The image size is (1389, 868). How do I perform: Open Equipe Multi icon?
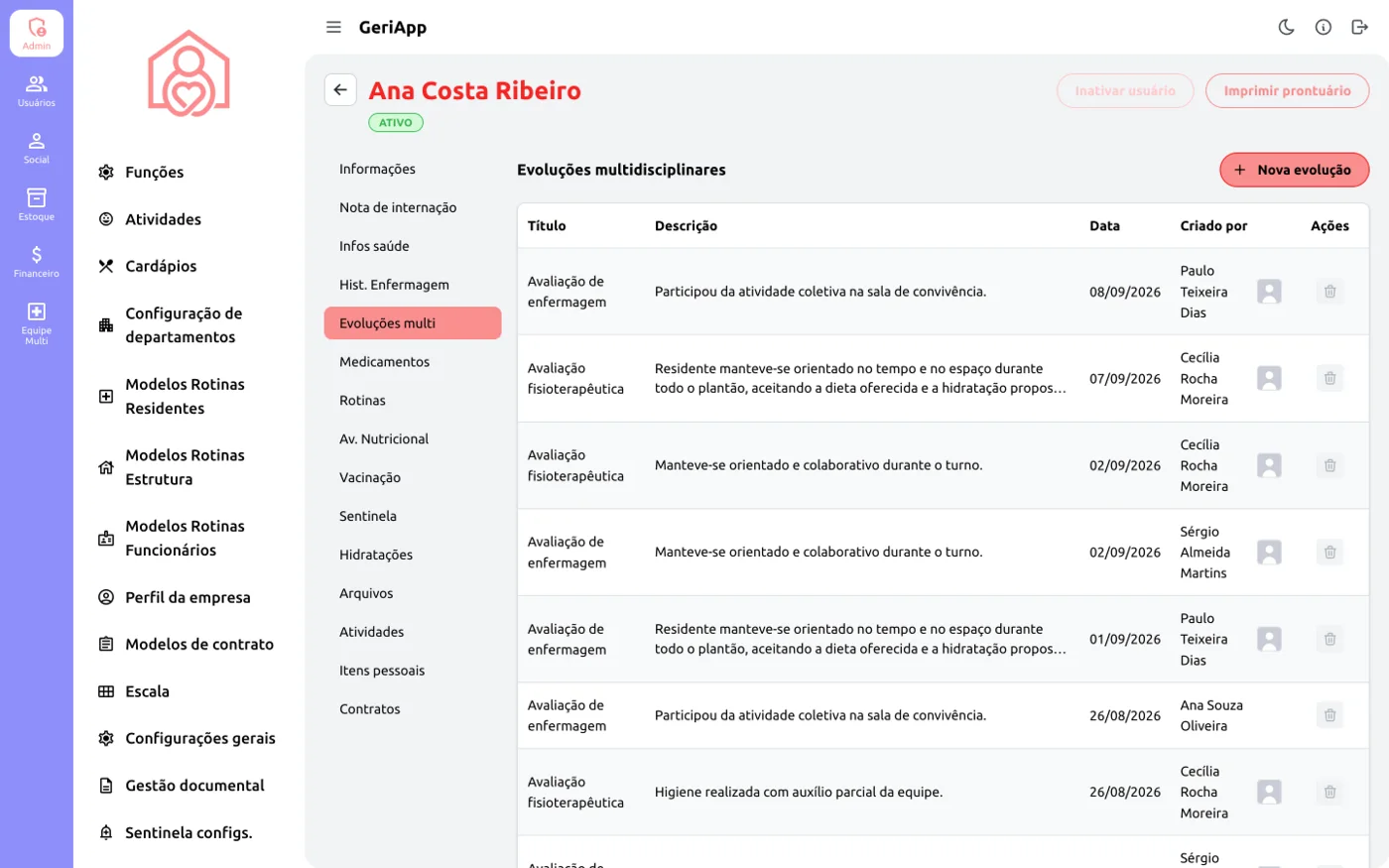[x=37, y=322]
